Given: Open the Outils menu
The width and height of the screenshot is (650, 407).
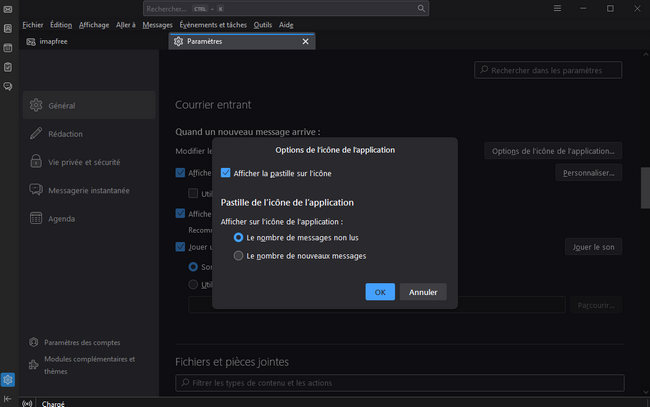Looking at the screenshot, I should tap(263, 24).
